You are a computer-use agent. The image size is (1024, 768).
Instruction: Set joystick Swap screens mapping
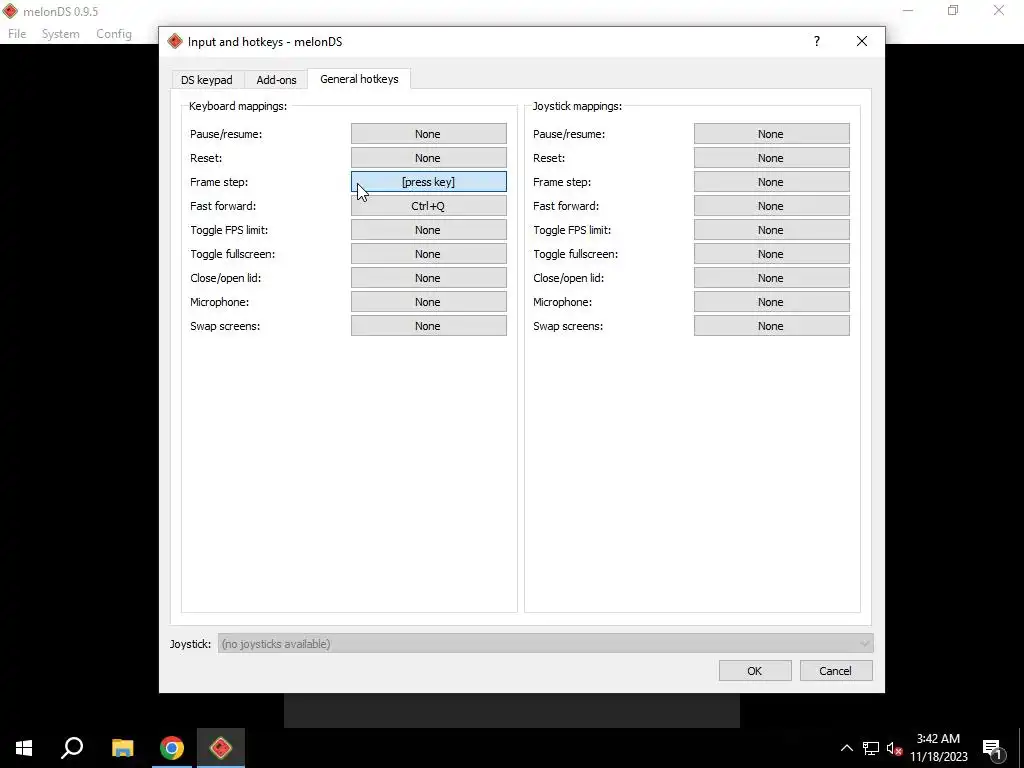771,326
